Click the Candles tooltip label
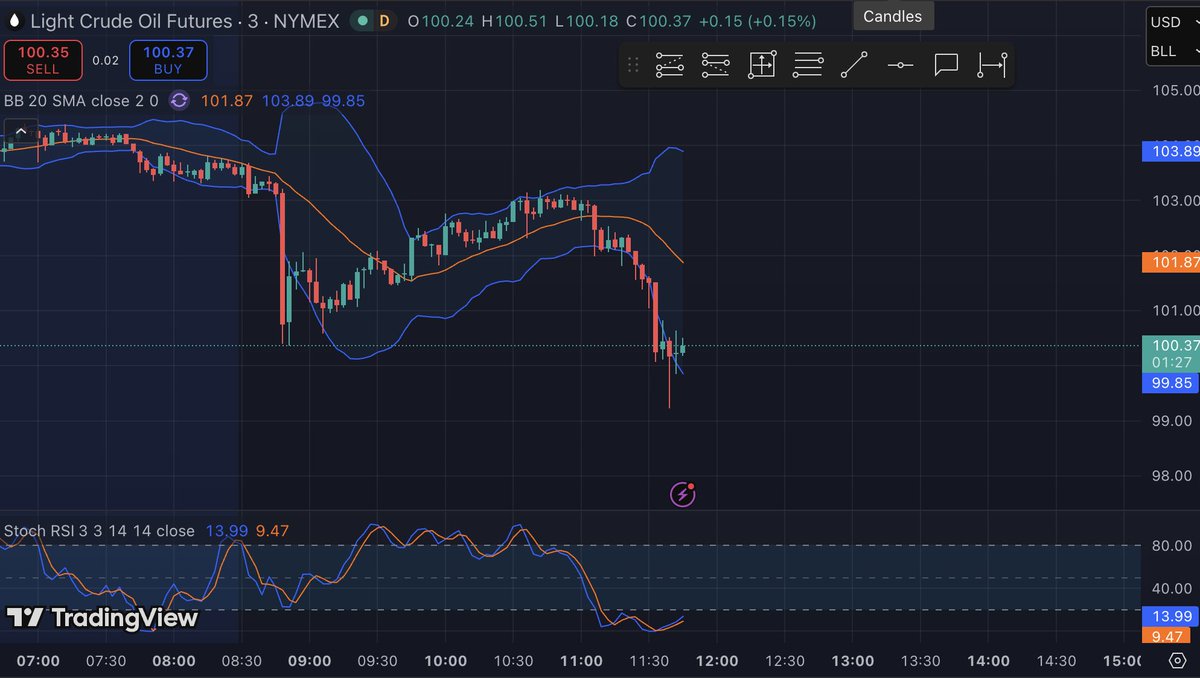1200x678 pixels. (892, 16)
